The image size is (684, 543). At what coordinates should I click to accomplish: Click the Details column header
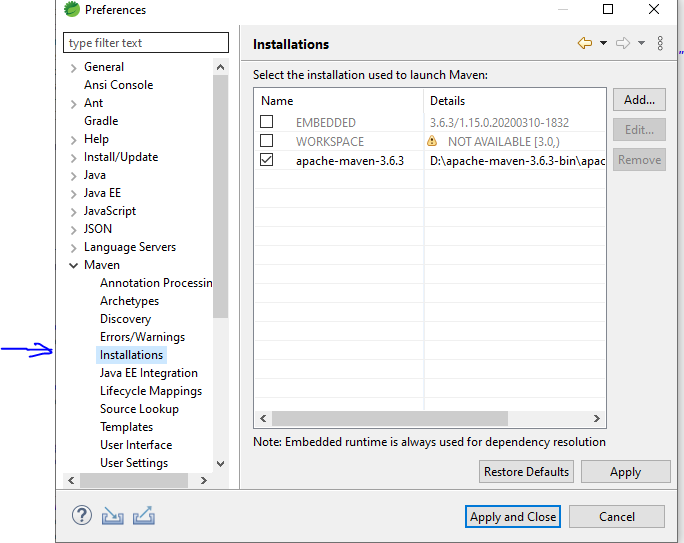click(515, 101)
